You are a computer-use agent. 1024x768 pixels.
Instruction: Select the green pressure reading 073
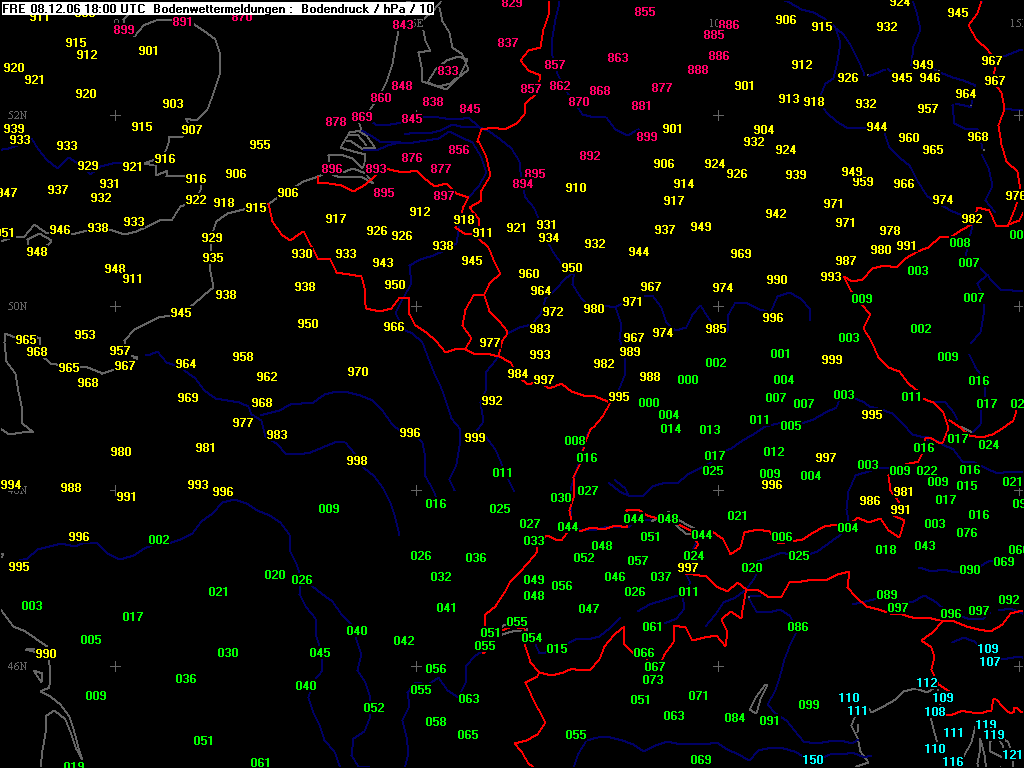[653, 680]
